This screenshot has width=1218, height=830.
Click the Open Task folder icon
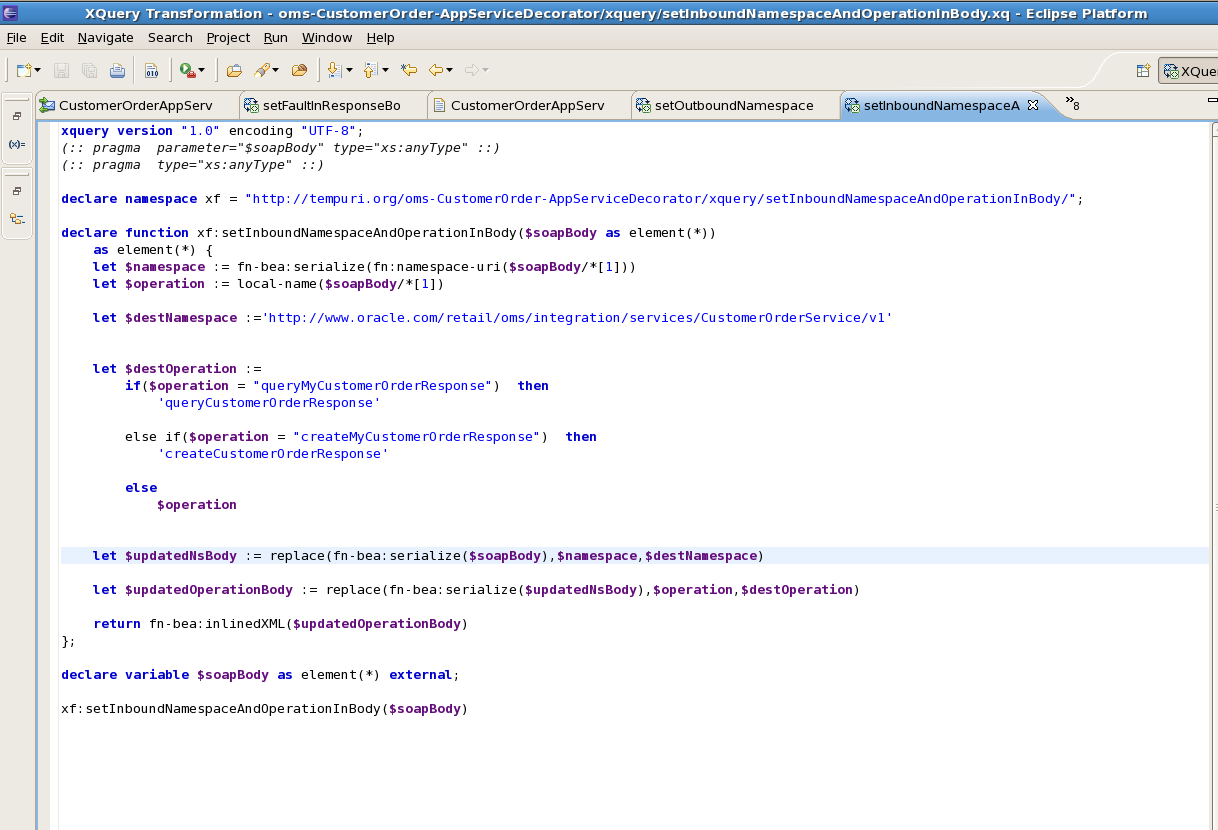299,70
